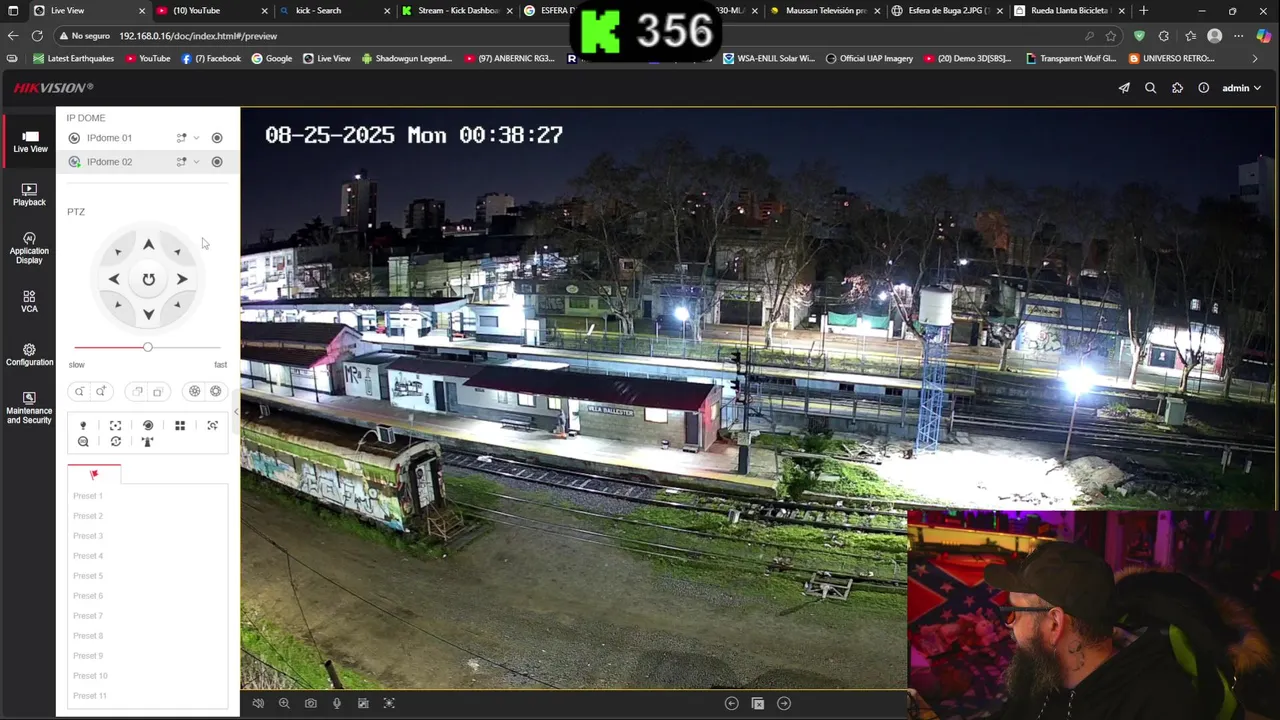The height and width of the screenshot is (720, 1280).
Task: Select the preset flag tab
Action: (94, 474)
